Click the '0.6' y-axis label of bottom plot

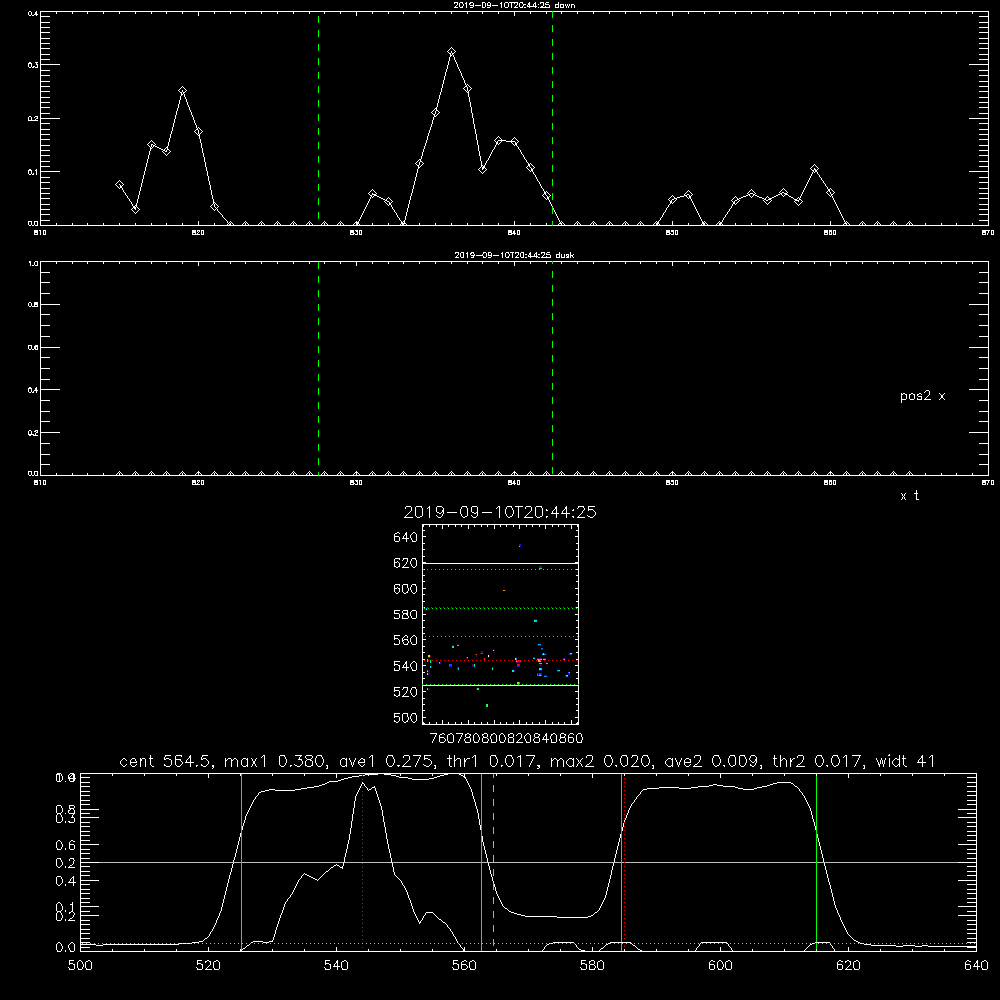click(x=66, y=845)
